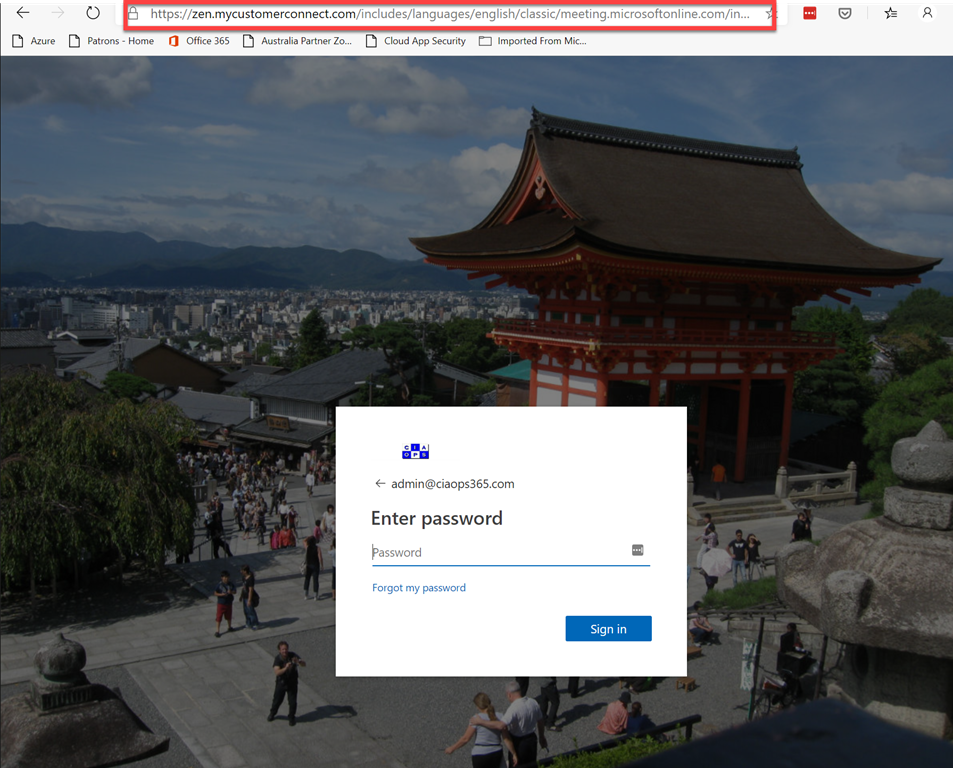Go back using arrow beside admin@ciaops365.com
This screenshot has width=953, height=768.
(380, 484)
